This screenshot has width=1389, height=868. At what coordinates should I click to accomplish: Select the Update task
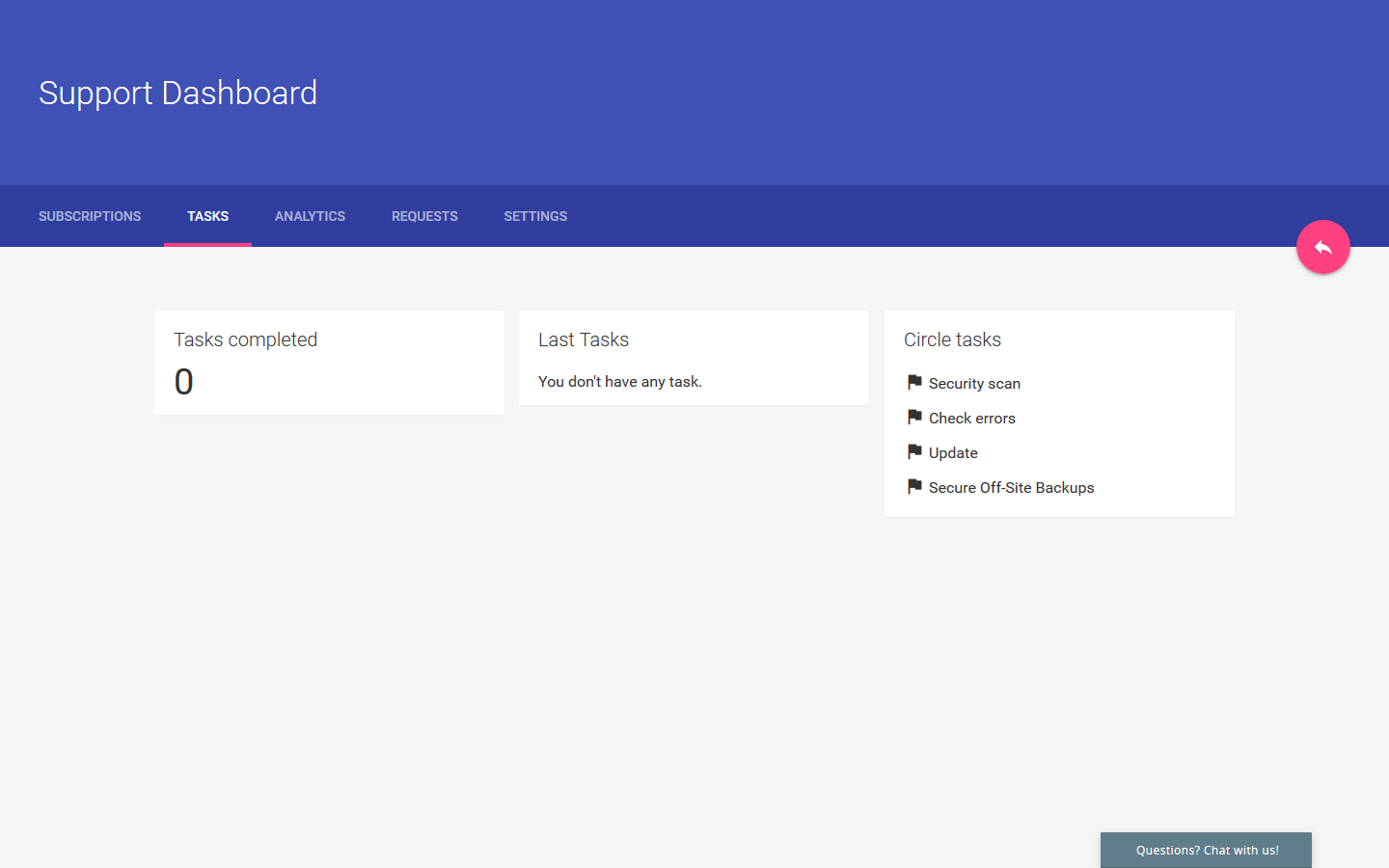[953, 453]
